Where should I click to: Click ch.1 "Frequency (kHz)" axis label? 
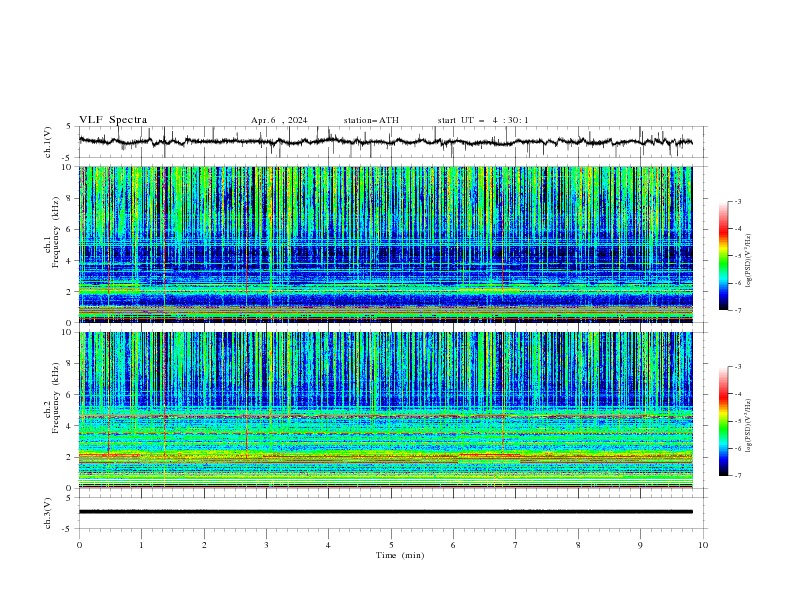point(56,233)
